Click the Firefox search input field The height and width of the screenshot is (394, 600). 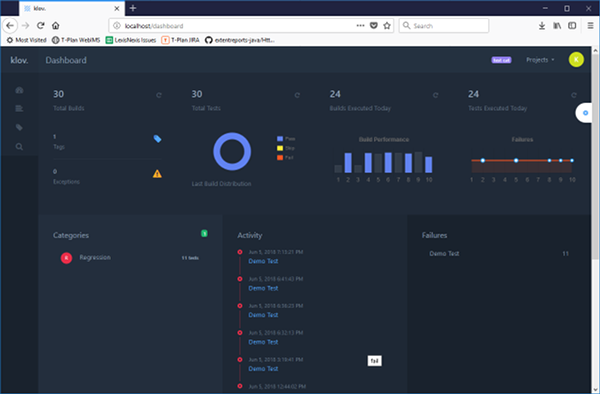tap(444, 26)
